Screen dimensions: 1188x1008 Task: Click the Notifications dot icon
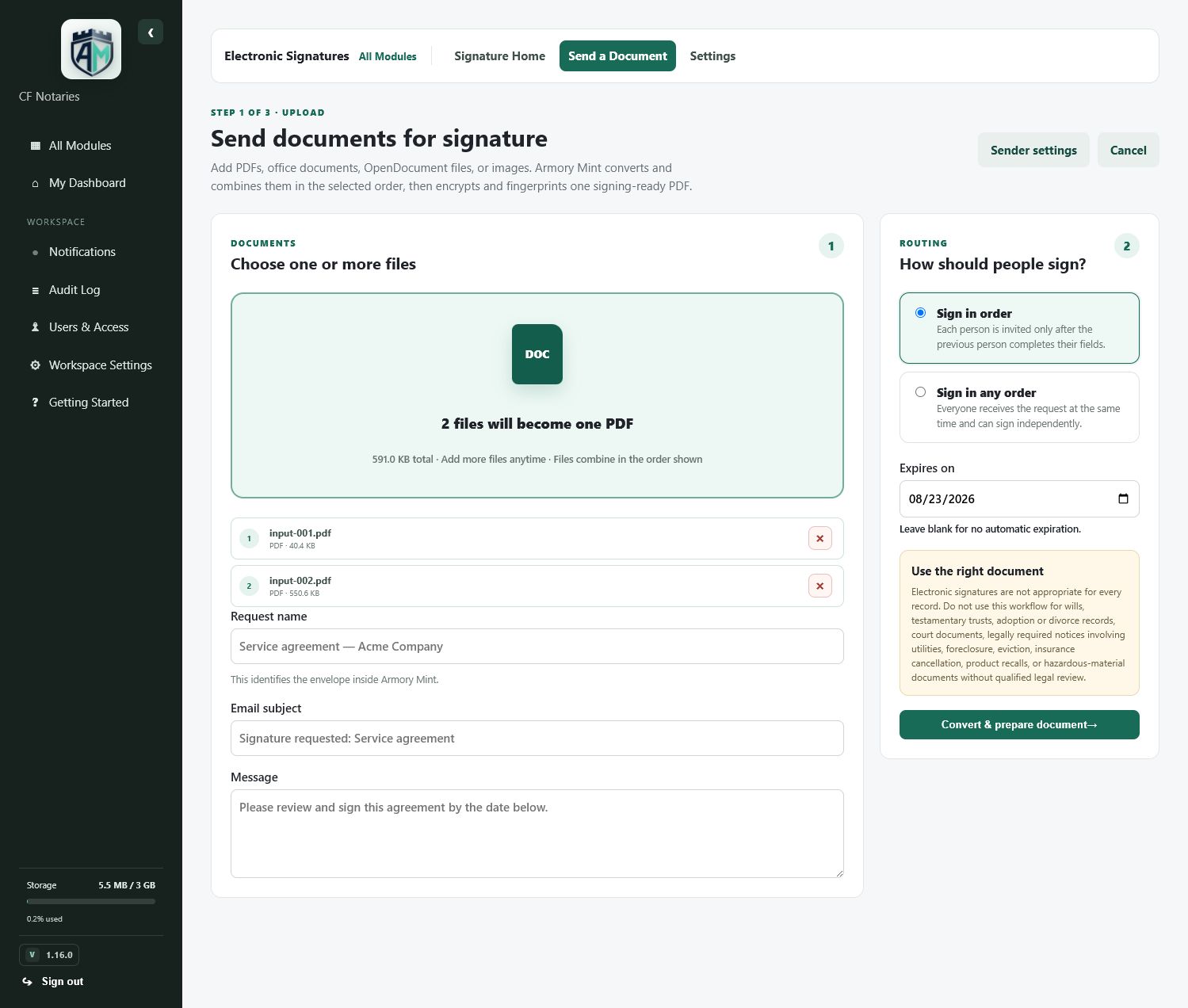pyautogui.click(x=35, y=252)
